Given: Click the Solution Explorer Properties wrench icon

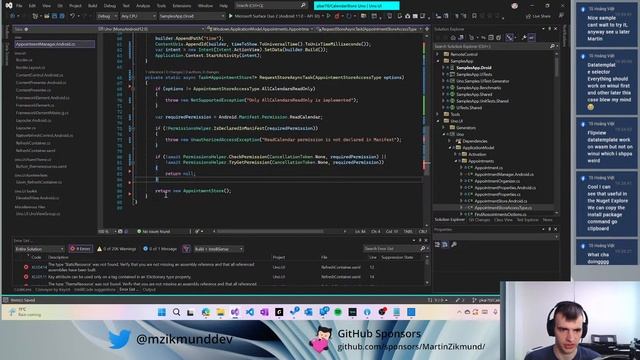Looking at the screenshot, I should (x=524, y=38).
